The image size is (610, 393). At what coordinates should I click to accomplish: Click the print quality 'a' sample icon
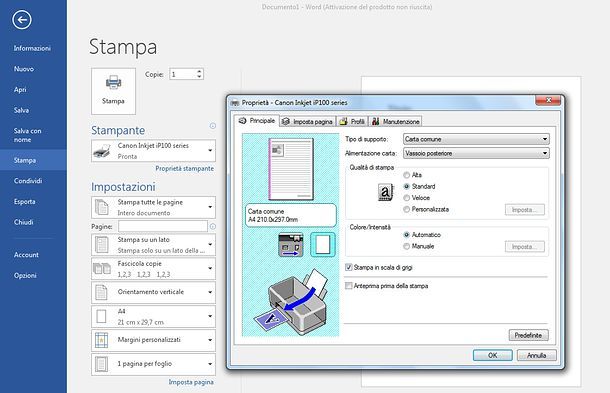[385, 192]
